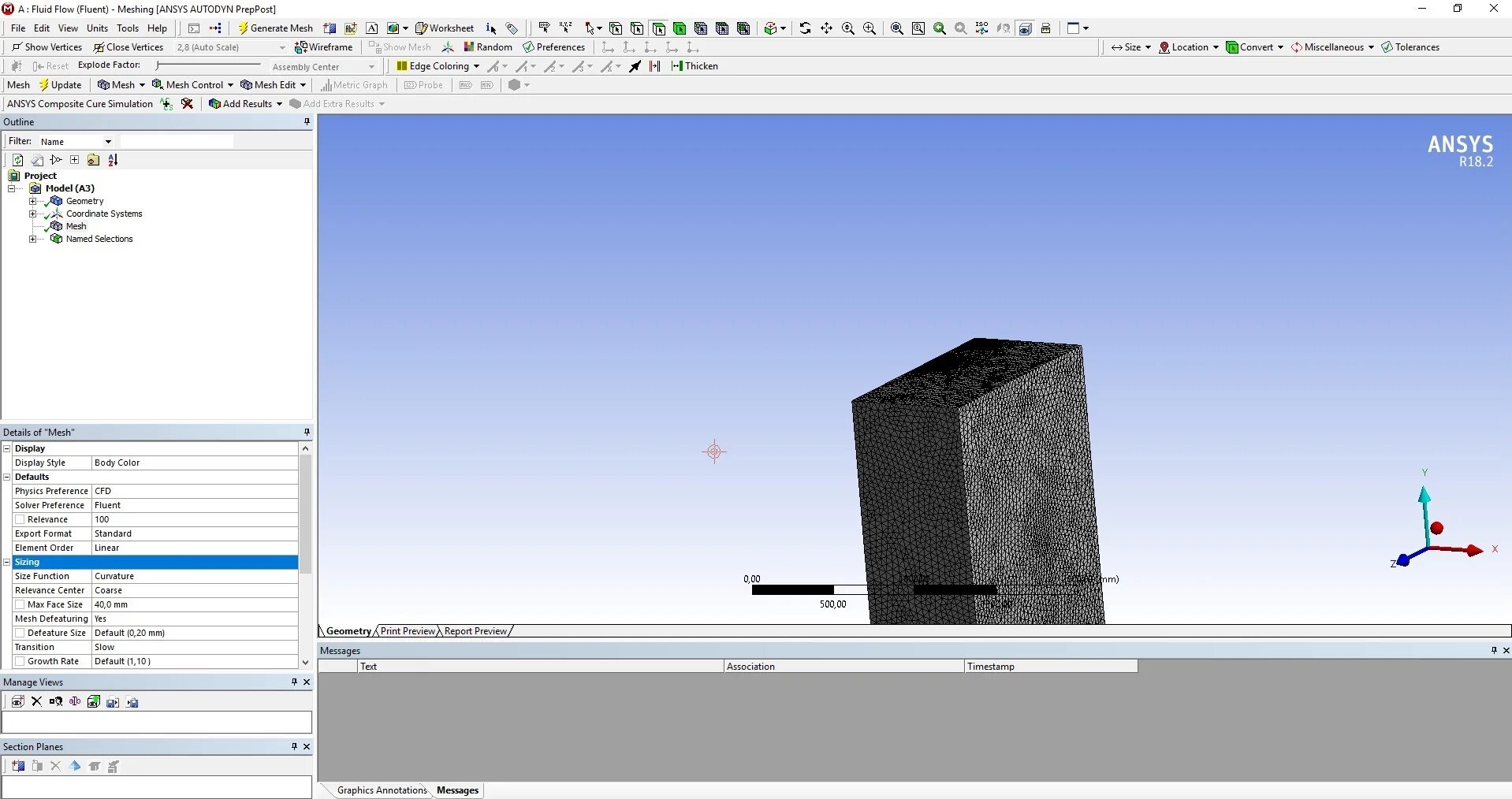The width and height of the screenshot is (1512, 799).
Task: Expand the Coordinate Systems tree node
Action: point(32,214)
